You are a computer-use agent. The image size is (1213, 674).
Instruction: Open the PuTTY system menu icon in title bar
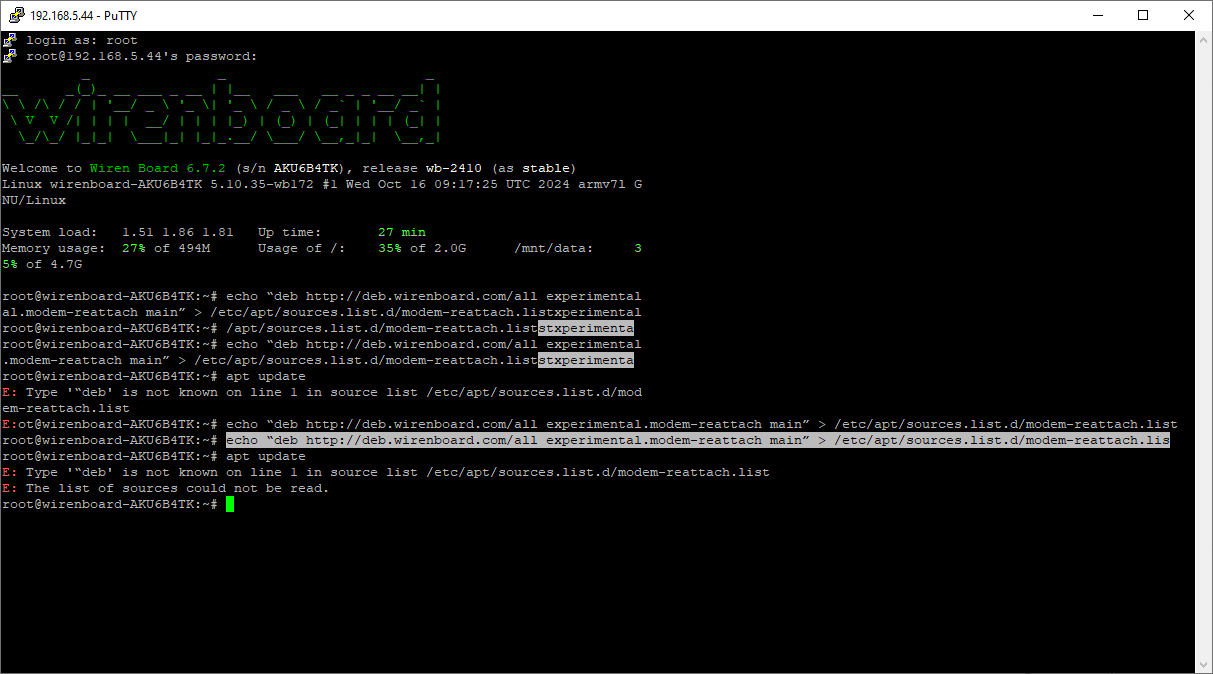15,15
